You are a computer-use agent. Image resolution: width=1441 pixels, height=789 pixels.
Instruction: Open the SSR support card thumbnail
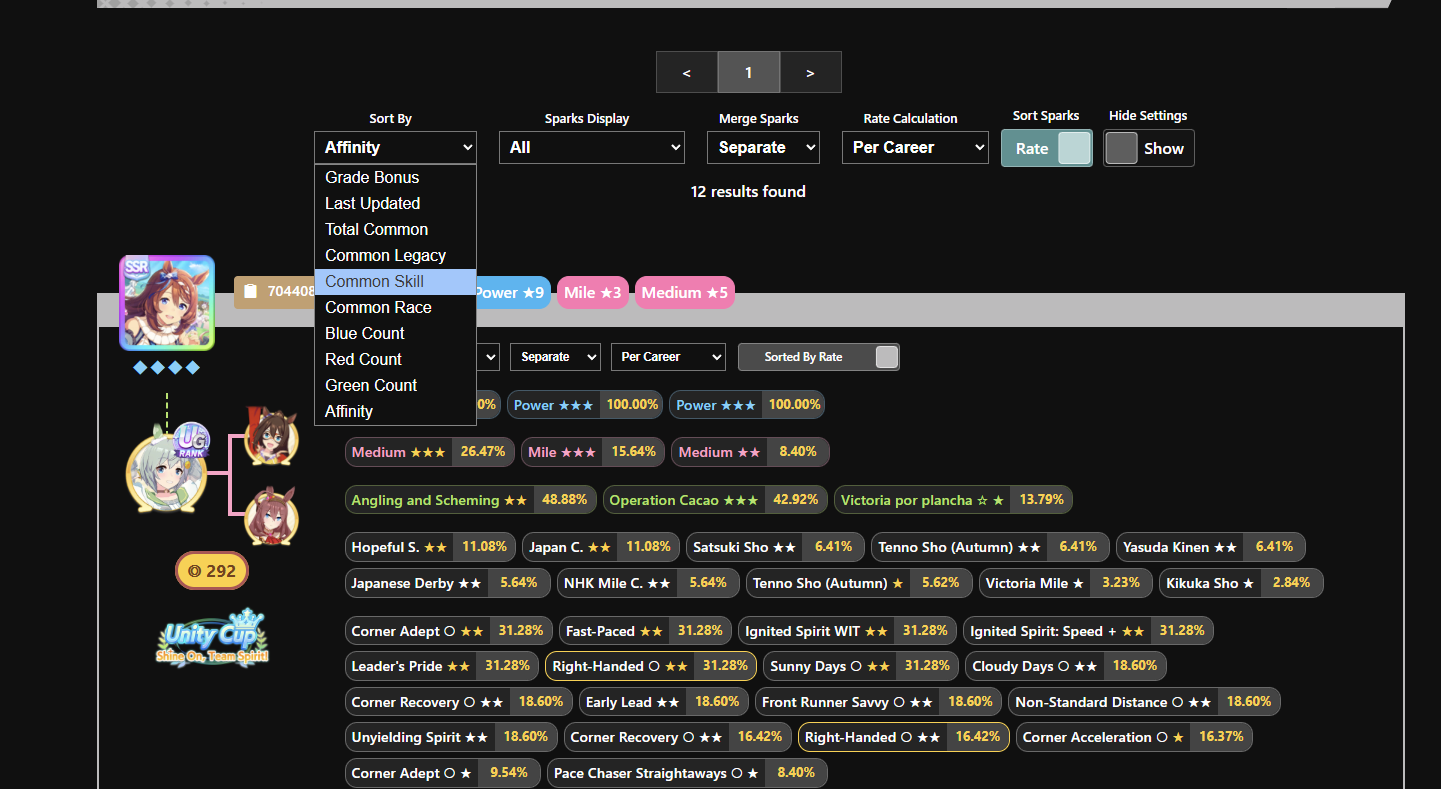point(167,303)
